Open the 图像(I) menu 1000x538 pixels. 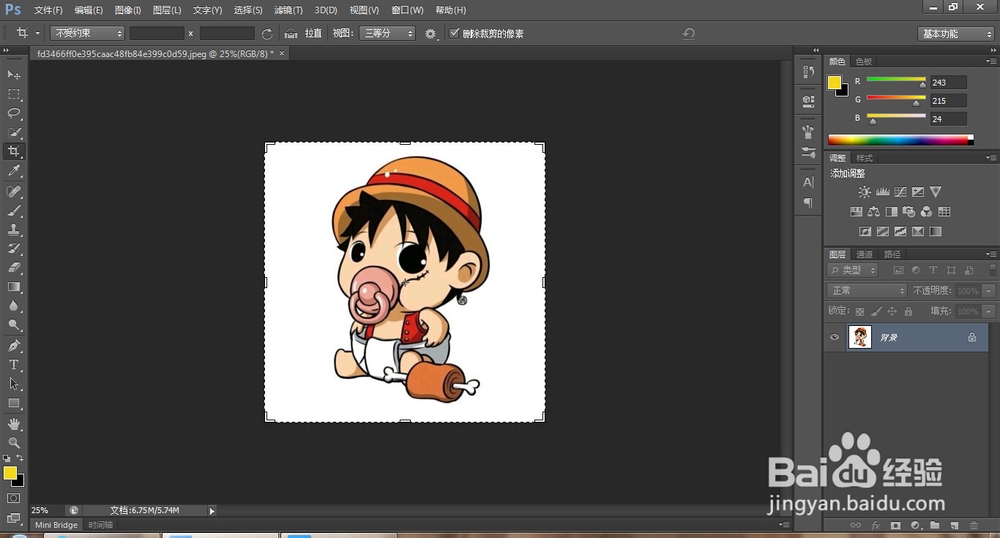[x=128, y=10]
